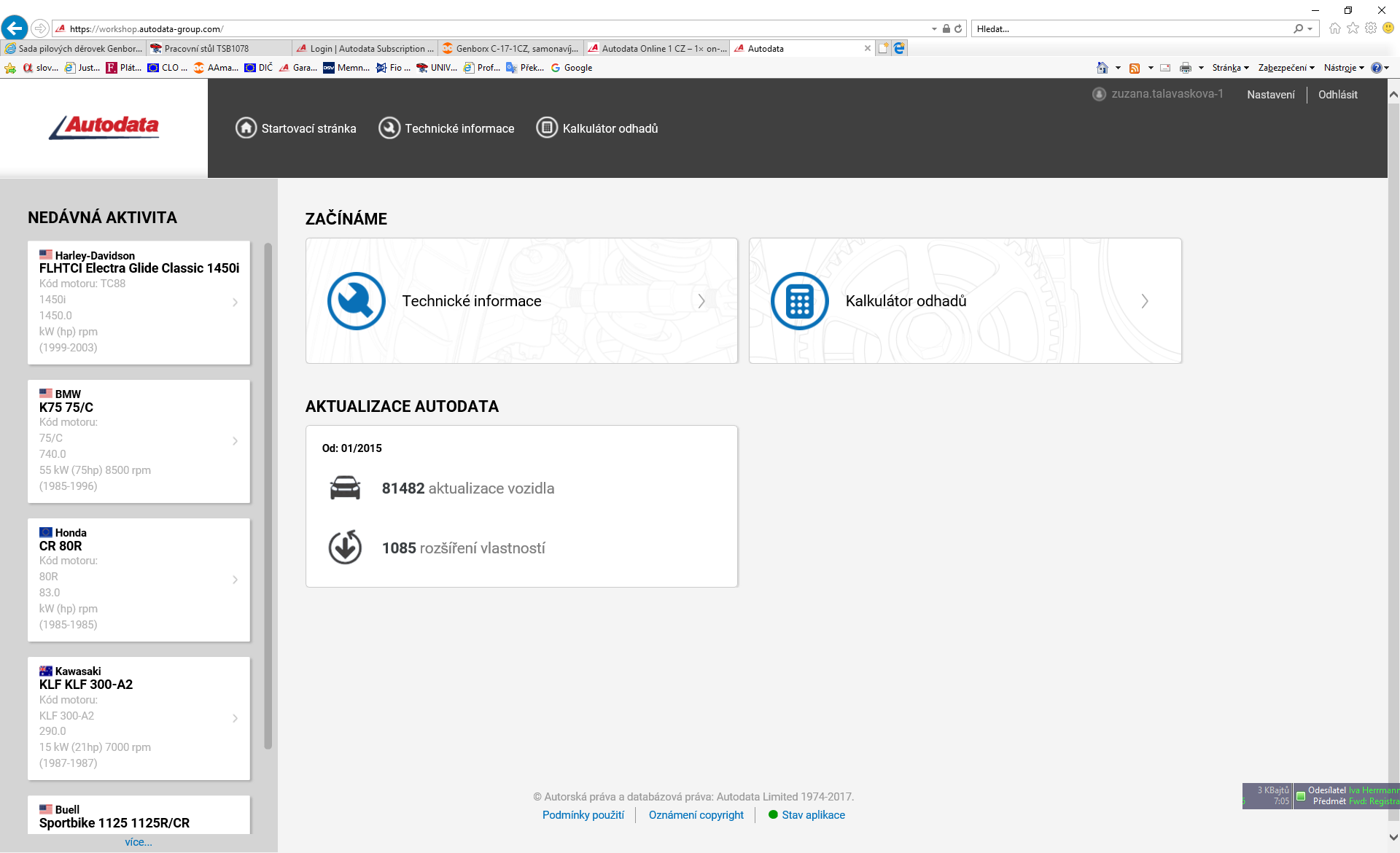
Task: Click the Technické informace wrench icon in header
Action: [389, 128]
